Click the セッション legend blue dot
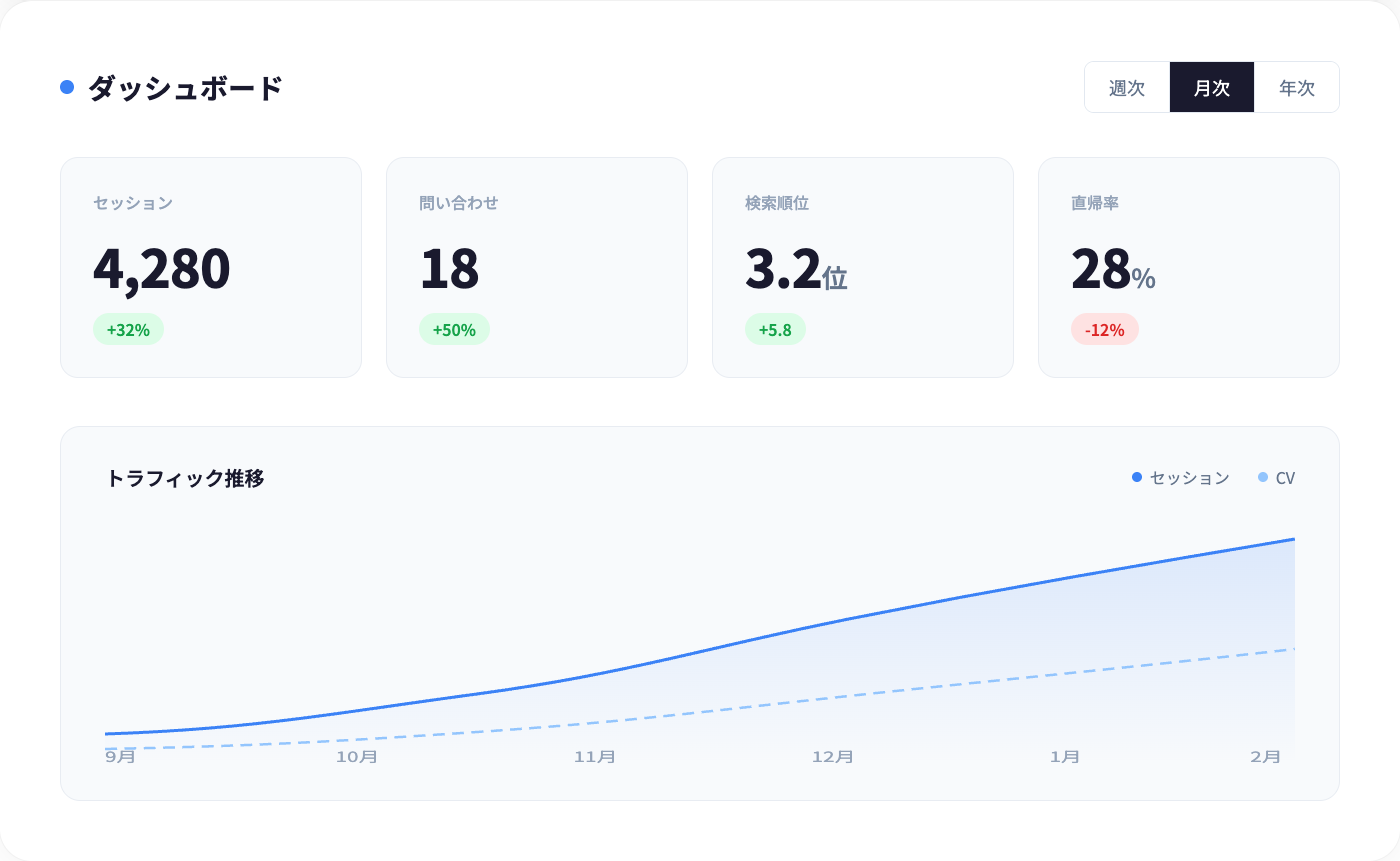The width and height of the screenshot is (1400, 861). (x=1137, y=478)
